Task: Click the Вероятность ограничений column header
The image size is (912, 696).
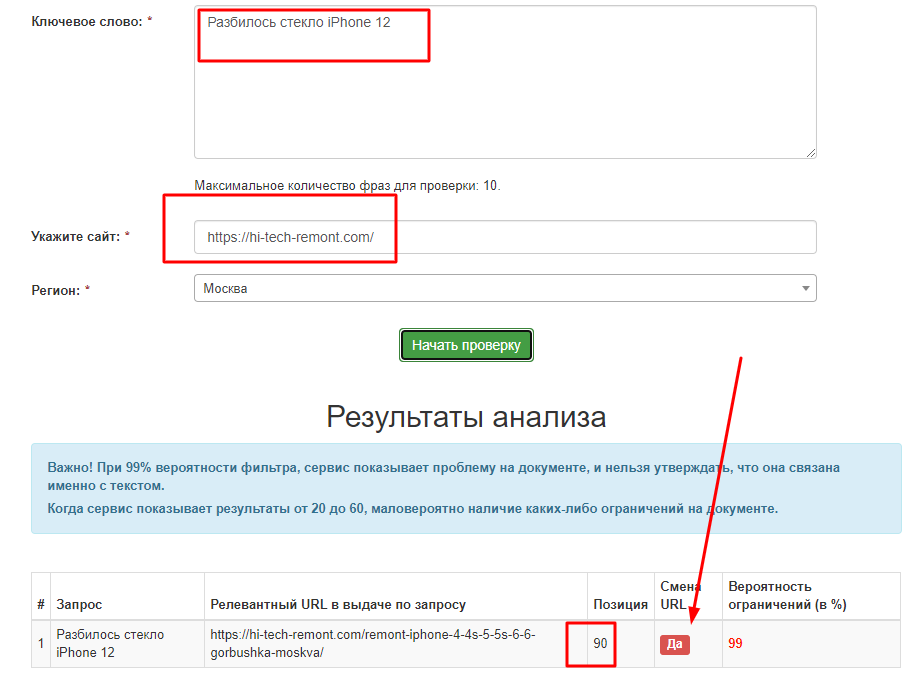Action: (787, 595)
